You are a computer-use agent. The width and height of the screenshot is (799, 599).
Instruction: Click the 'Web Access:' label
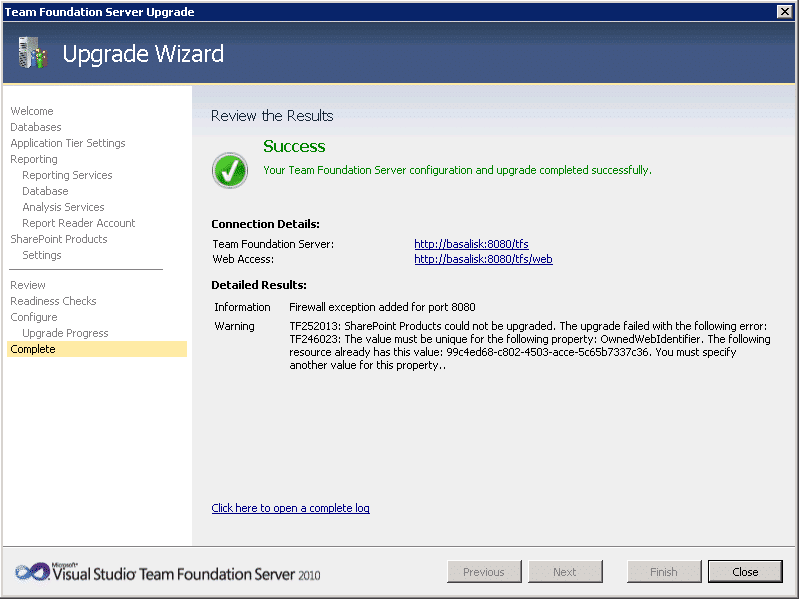243,259
